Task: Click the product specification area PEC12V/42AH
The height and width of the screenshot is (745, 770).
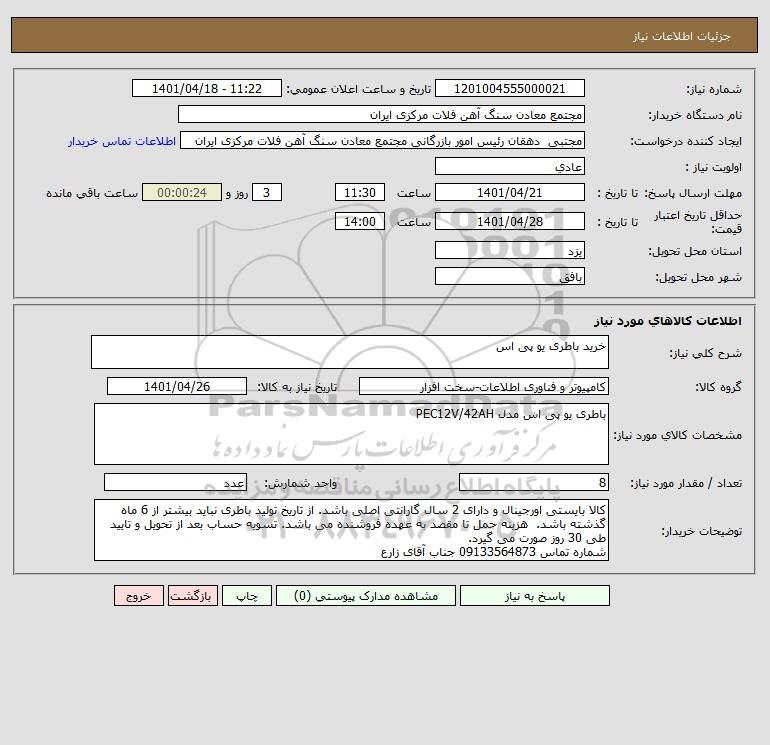Action: (x=351, y=434)
